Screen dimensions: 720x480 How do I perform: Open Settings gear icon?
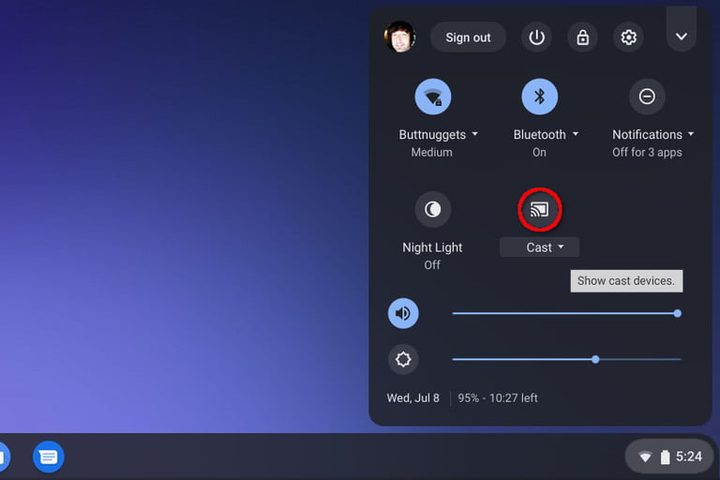point(628,37)
